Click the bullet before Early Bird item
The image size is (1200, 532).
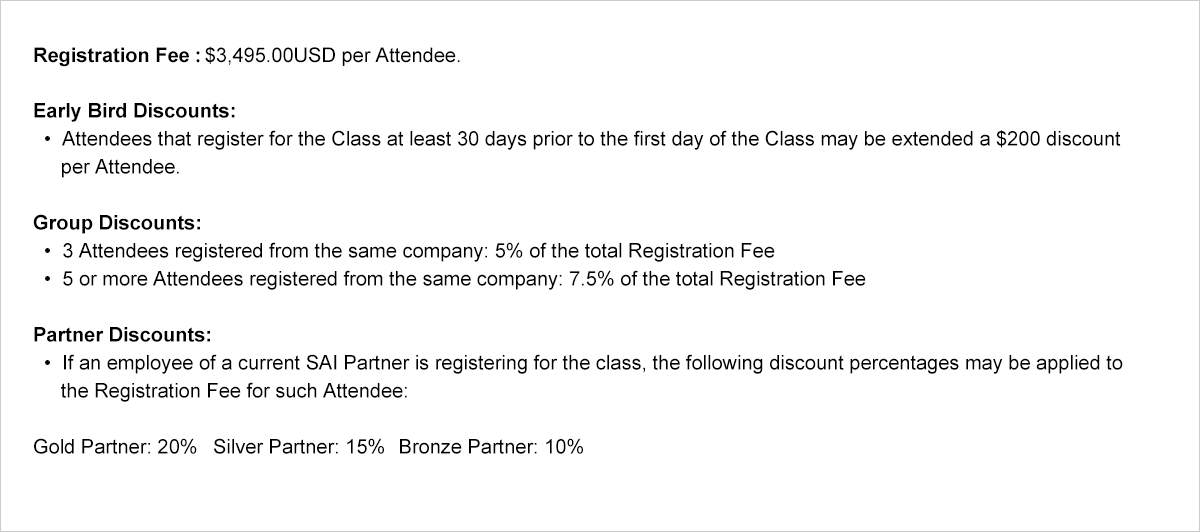[x=47, y=139]
